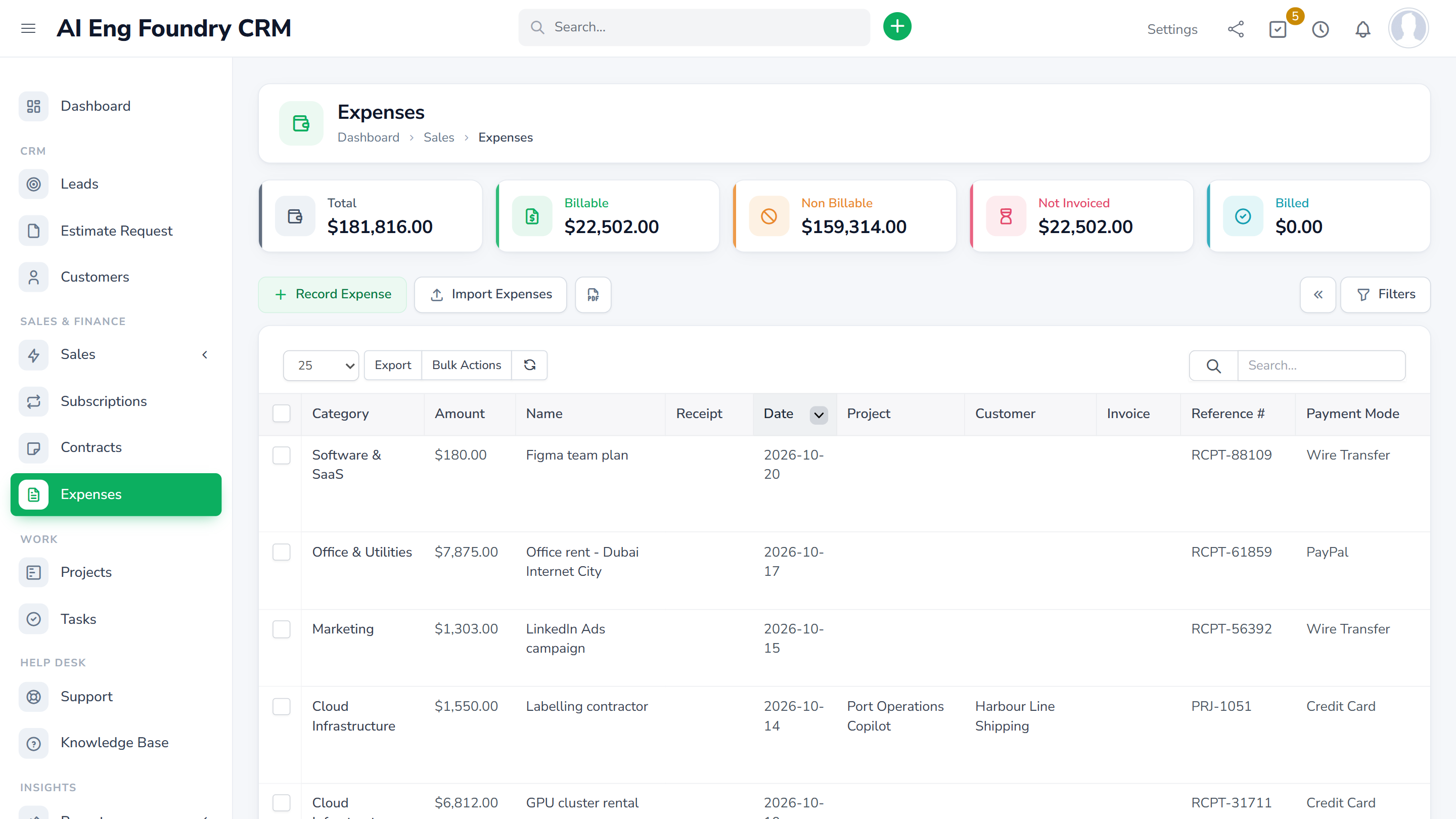Open Knowledge Base in sidebar
Screen dimensions: 1456x819
tap(116, 743)
